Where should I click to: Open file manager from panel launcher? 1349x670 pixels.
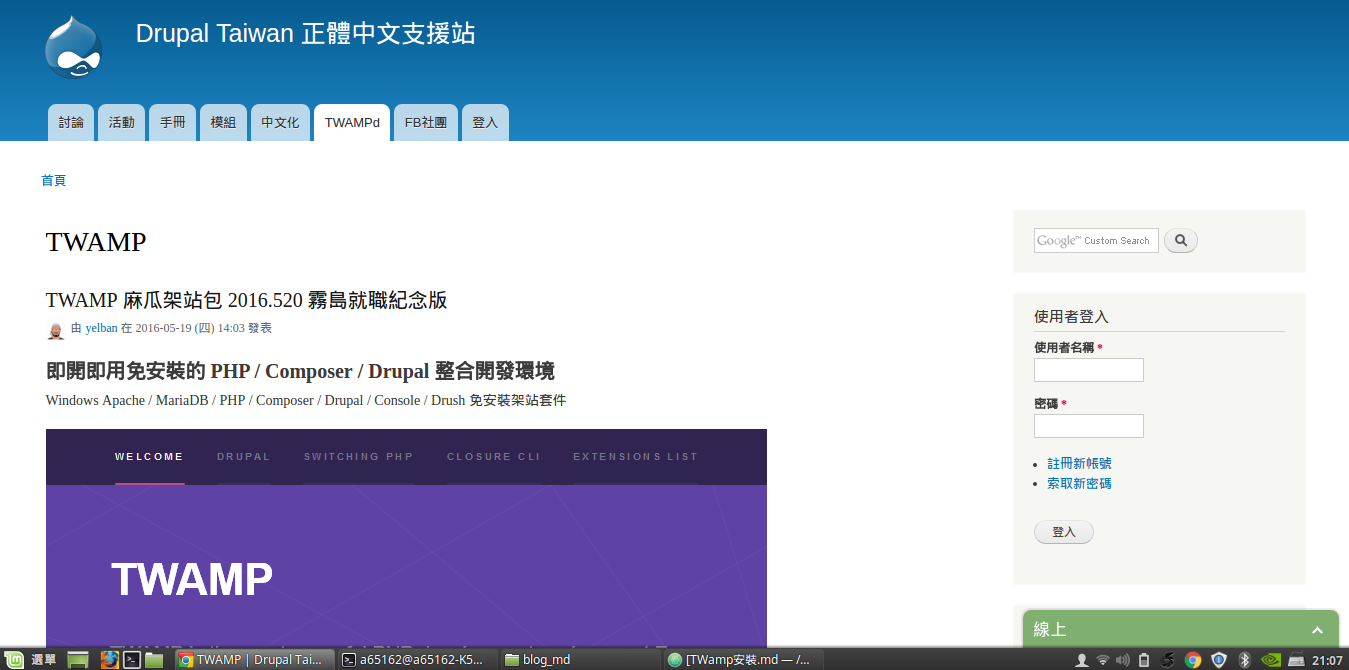pos(154,659)
